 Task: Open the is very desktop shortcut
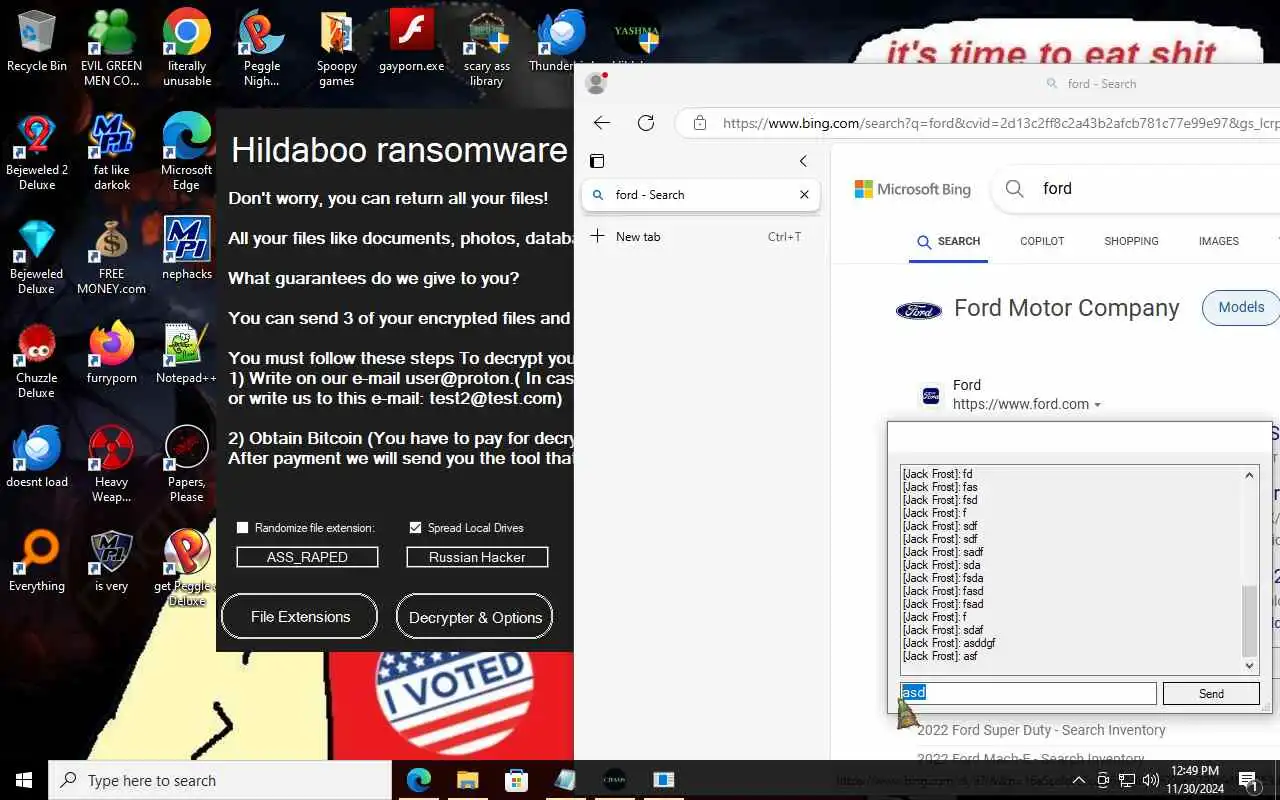[x=112, y=561]
